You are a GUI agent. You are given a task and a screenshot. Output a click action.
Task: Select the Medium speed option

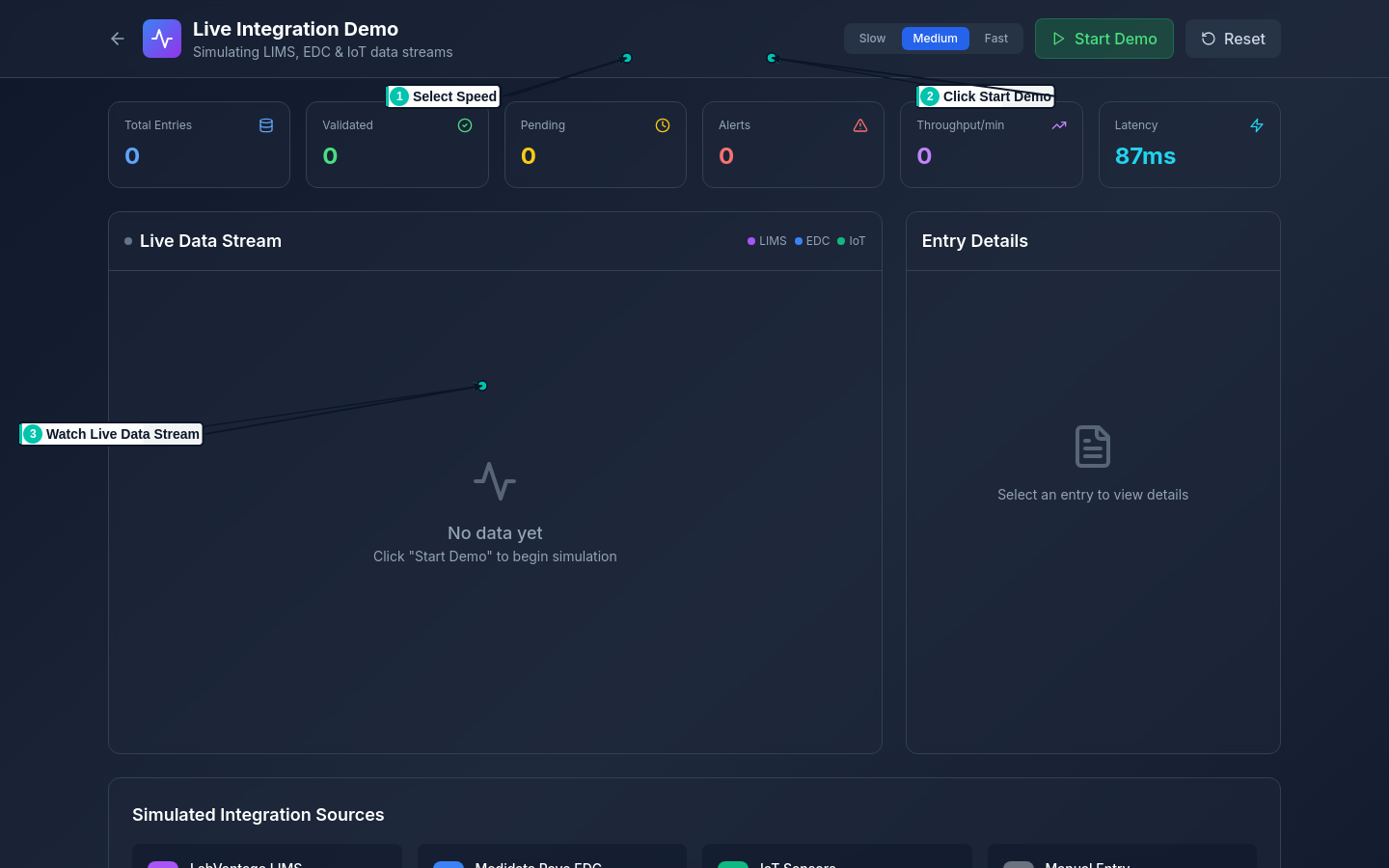pos(935,39)
